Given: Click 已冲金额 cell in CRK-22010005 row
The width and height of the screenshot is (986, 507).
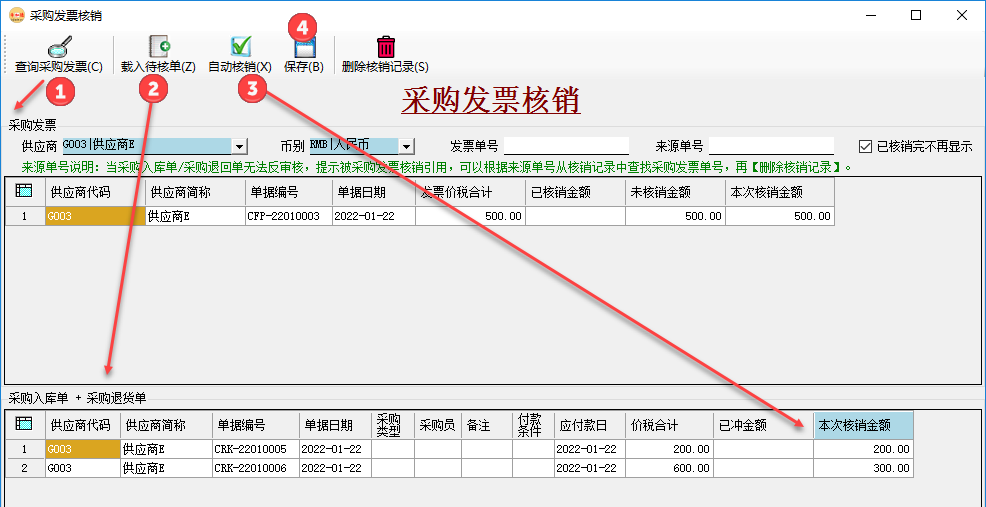Looking at the screenshot, I should 763,449.
